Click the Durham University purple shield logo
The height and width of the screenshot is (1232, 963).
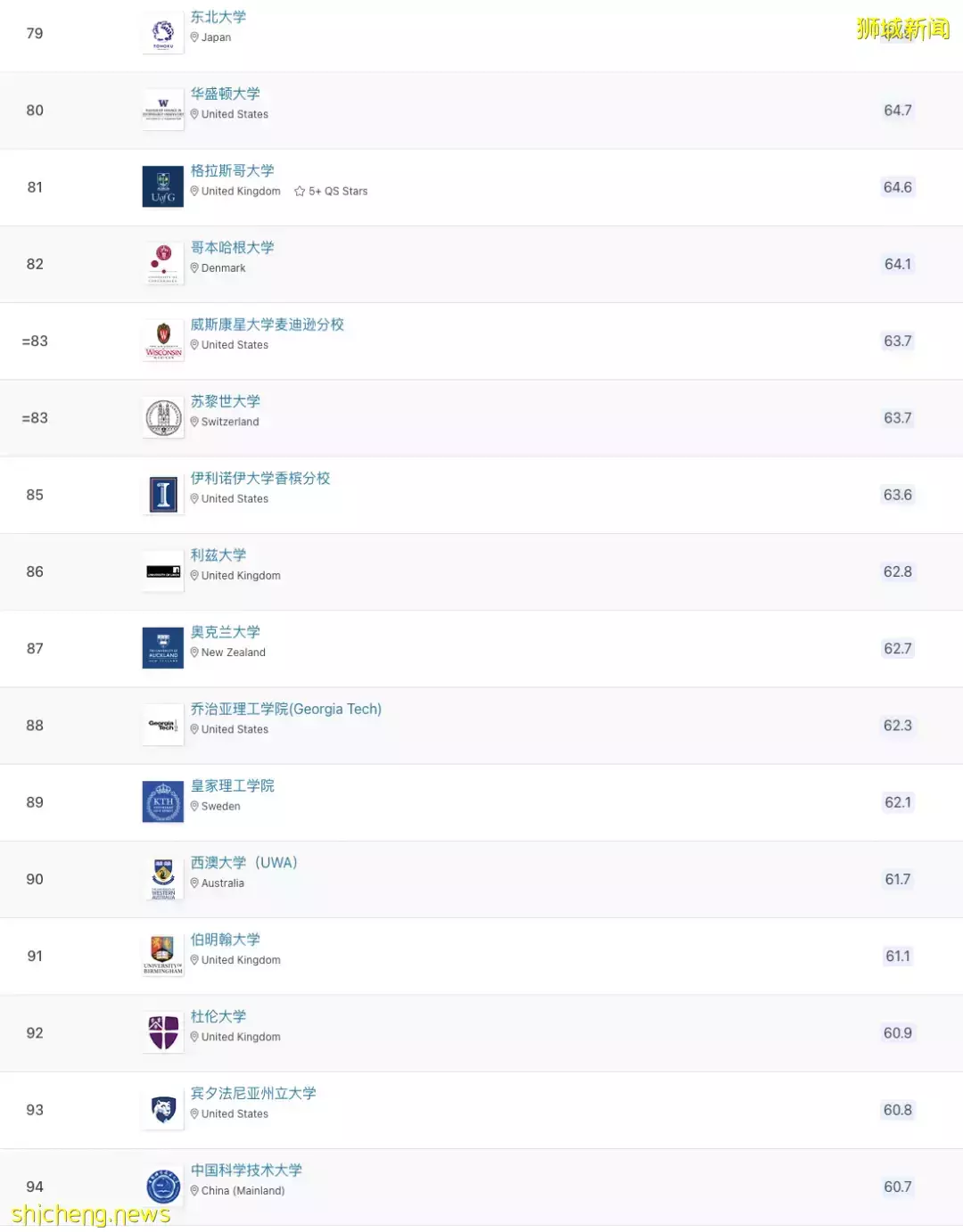point(163,1032)
